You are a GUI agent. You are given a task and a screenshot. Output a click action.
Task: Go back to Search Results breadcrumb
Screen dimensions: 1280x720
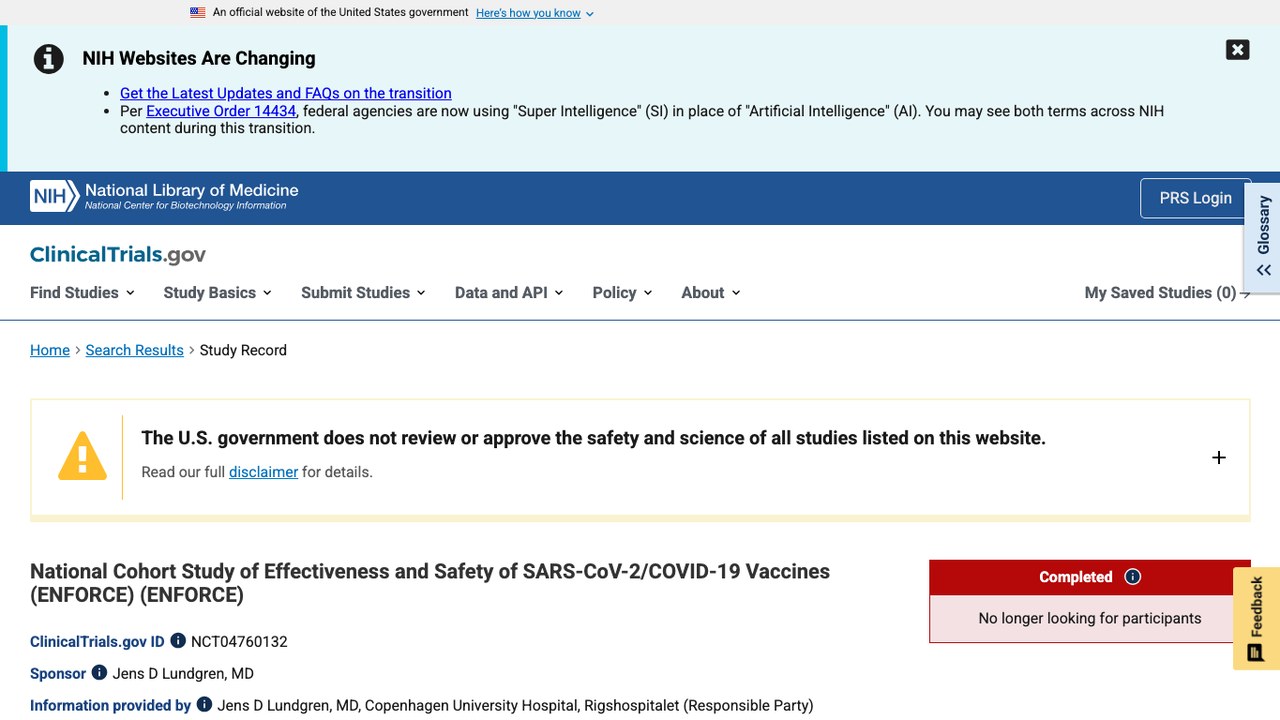[135, 350]
